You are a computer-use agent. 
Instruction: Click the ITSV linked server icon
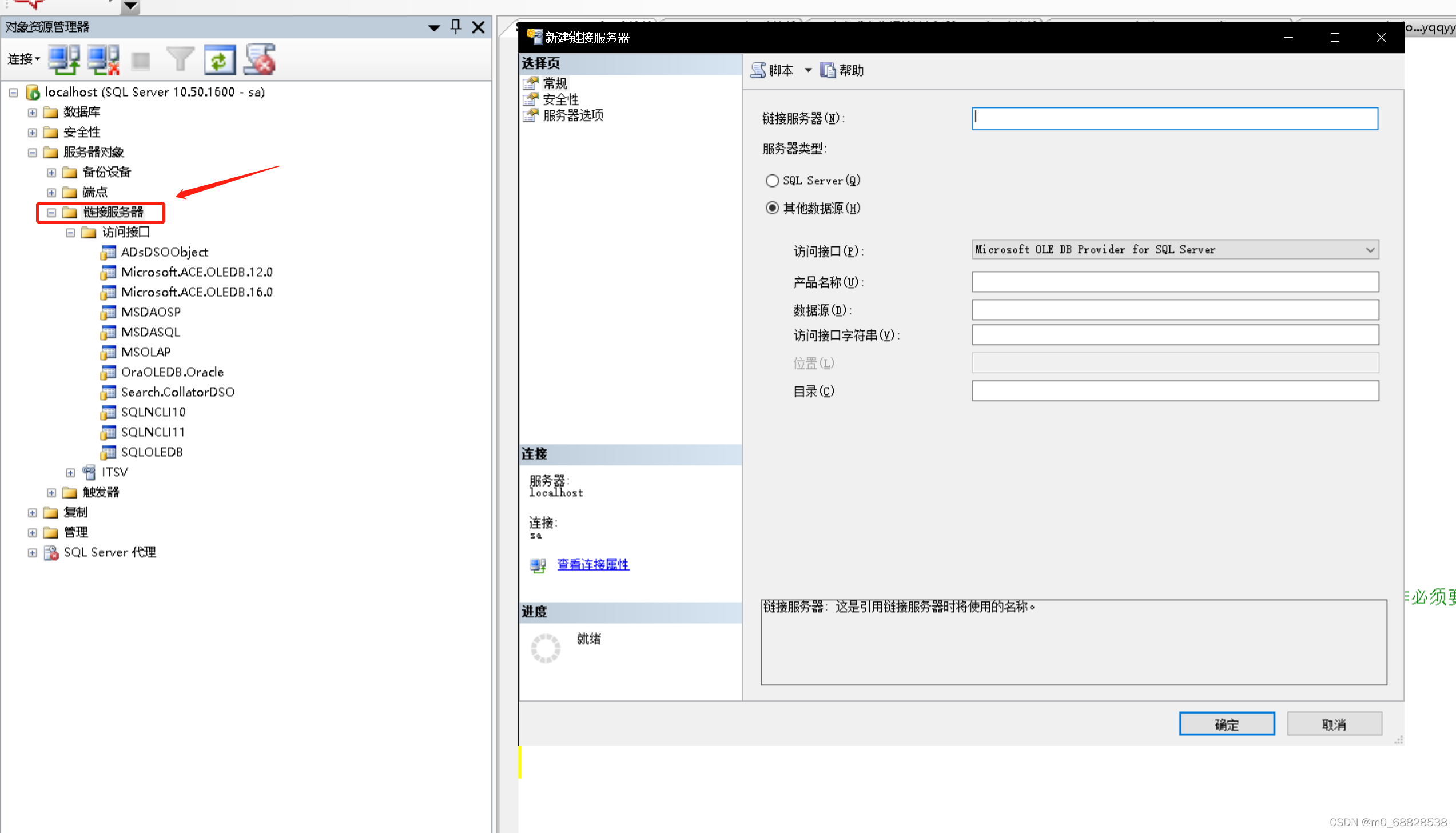click(x=89, y=473)
